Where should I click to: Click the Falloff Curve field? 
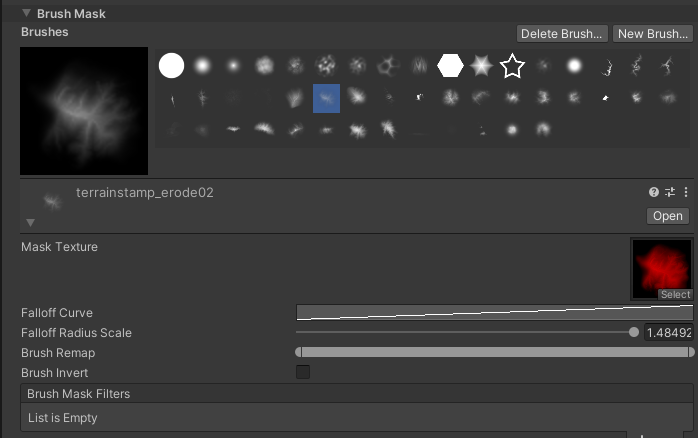pos(495,313)
